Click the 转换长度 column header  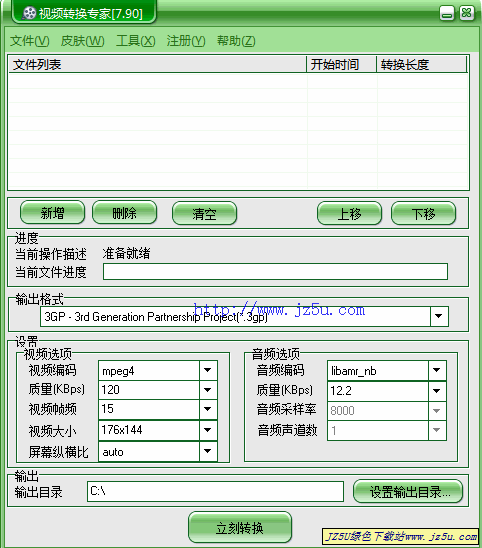click(x=422, y=64)
